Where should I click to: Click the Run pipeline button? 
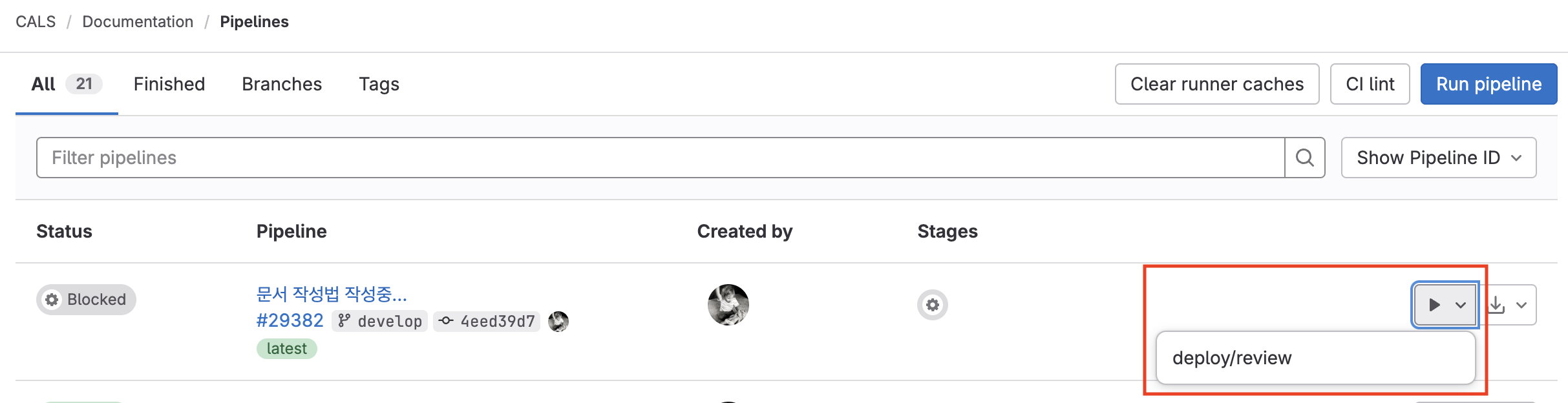click(1489, 84)
